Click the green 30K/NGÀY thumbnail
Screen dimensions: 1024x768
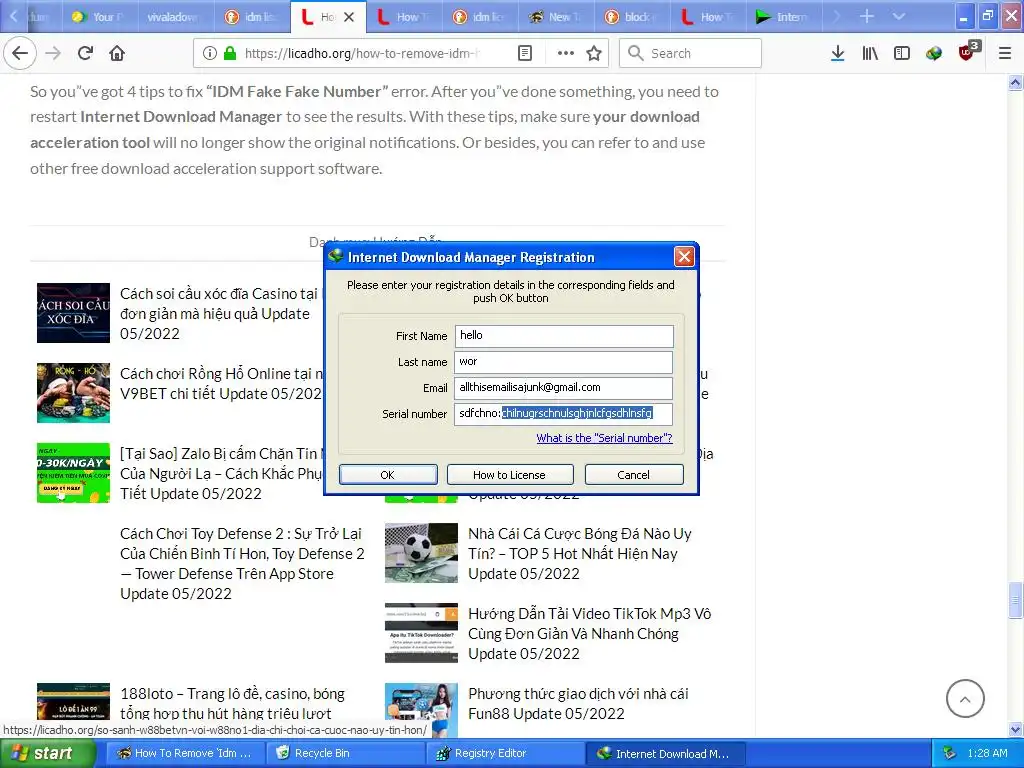coord(73,473)
